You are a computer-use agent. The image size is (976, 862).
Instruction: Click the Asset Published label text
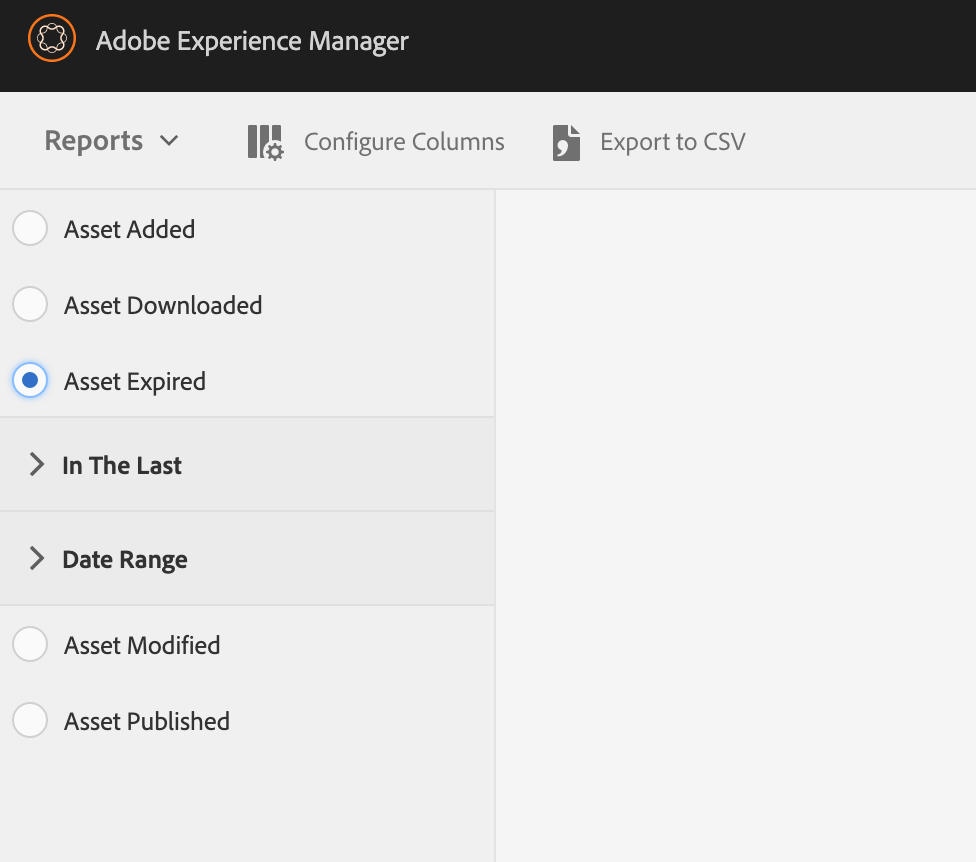point(147,721)
